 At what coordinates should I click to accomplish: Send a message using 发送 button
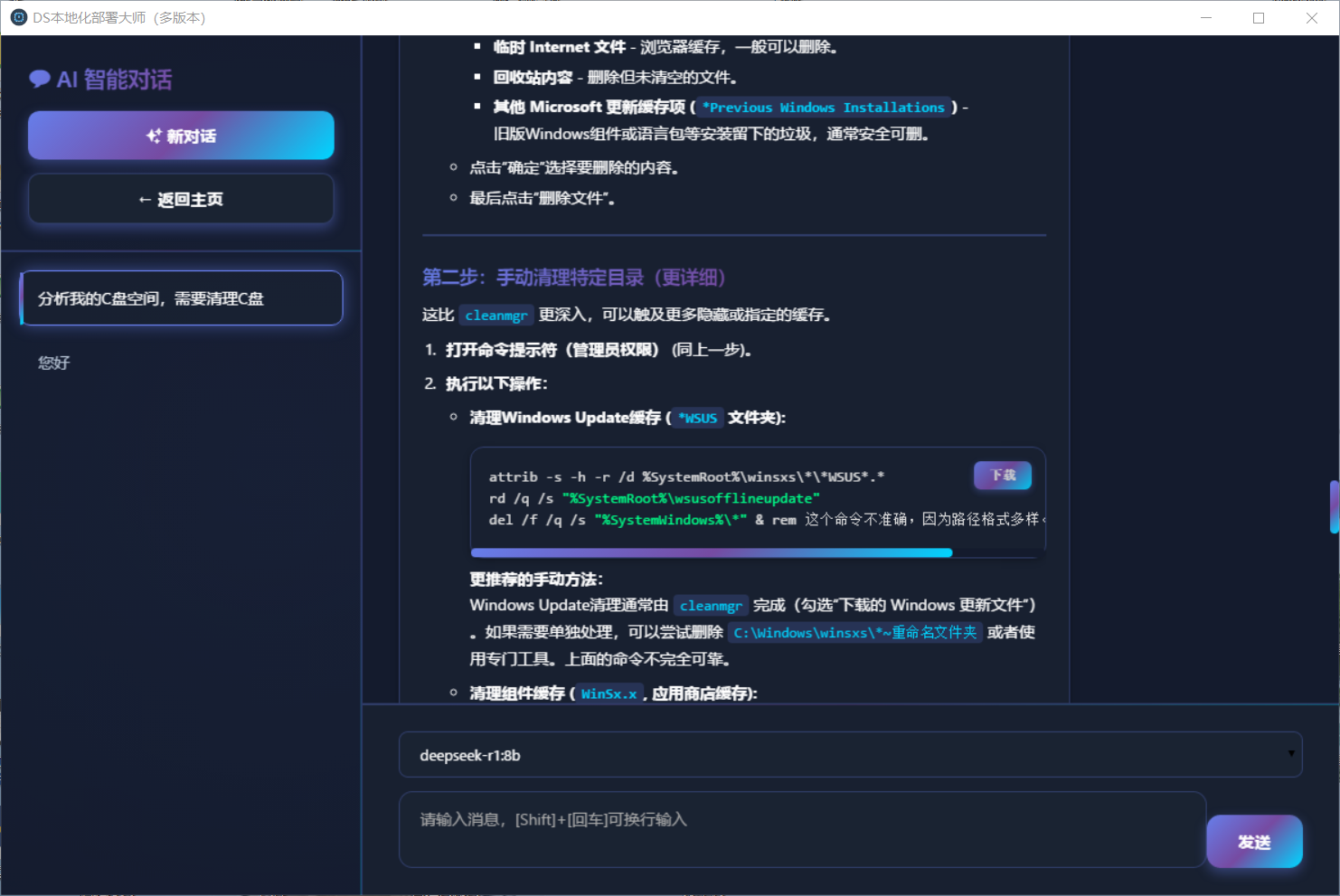coord(1254,841)
